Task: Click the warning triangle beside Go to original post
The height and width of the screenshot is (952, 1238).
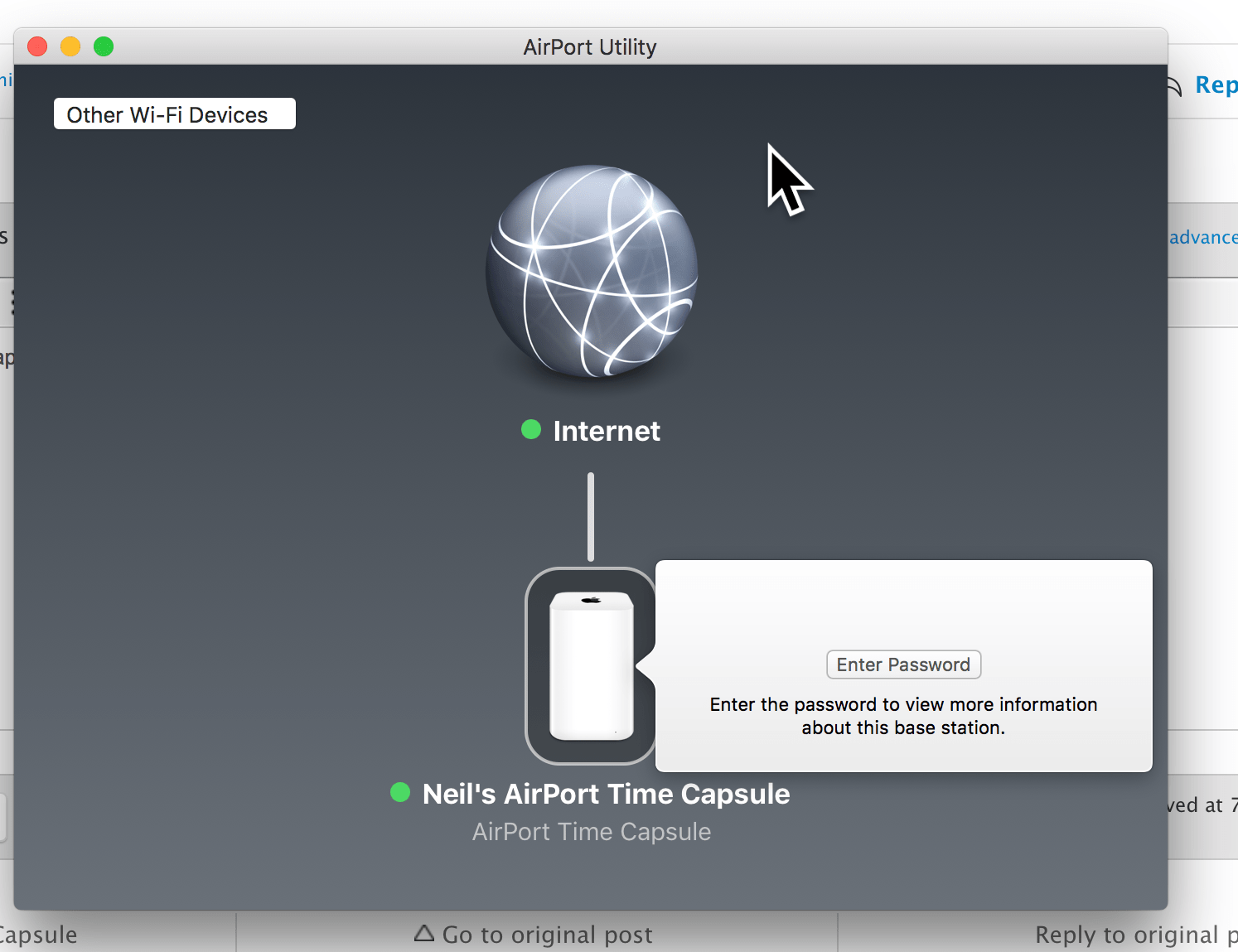Action: coord(423,933)
